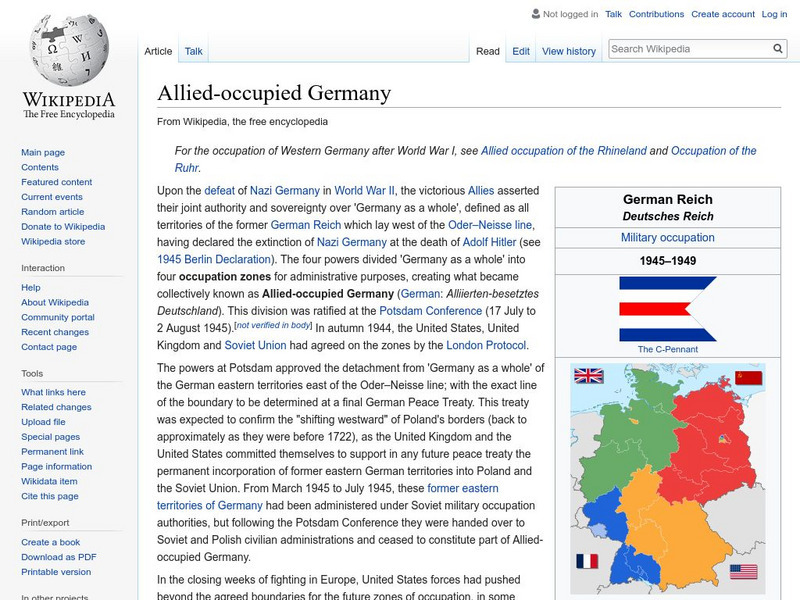Switch to the Talk tab

tap(192, 50)
